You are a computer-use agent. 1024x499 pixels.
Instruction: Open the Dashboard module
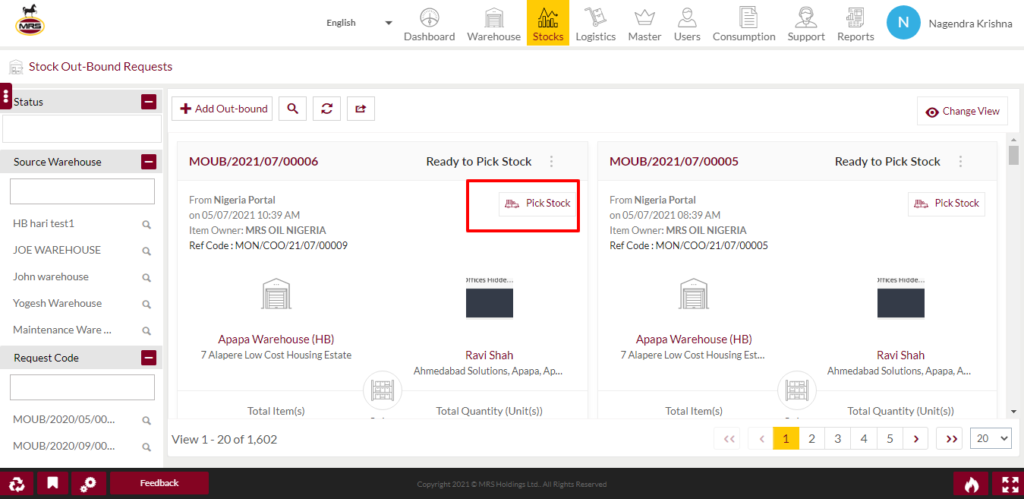pyautogui.click(x=429, y=24)
